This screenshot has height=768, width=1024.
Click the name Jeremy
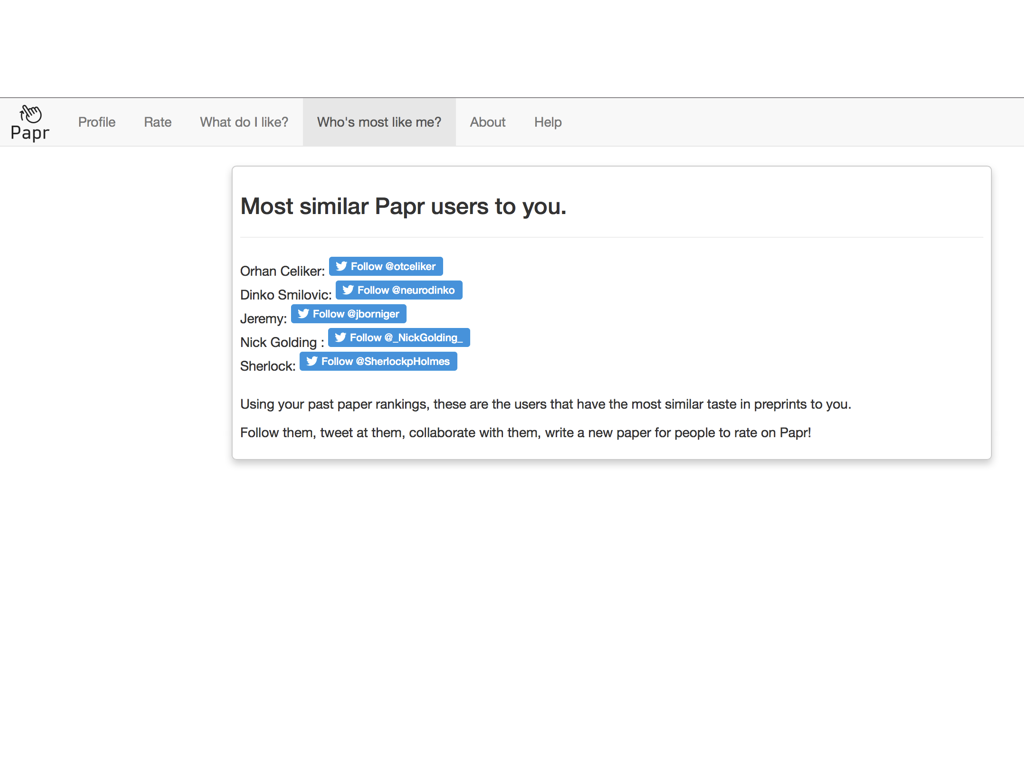coord(263,319)
